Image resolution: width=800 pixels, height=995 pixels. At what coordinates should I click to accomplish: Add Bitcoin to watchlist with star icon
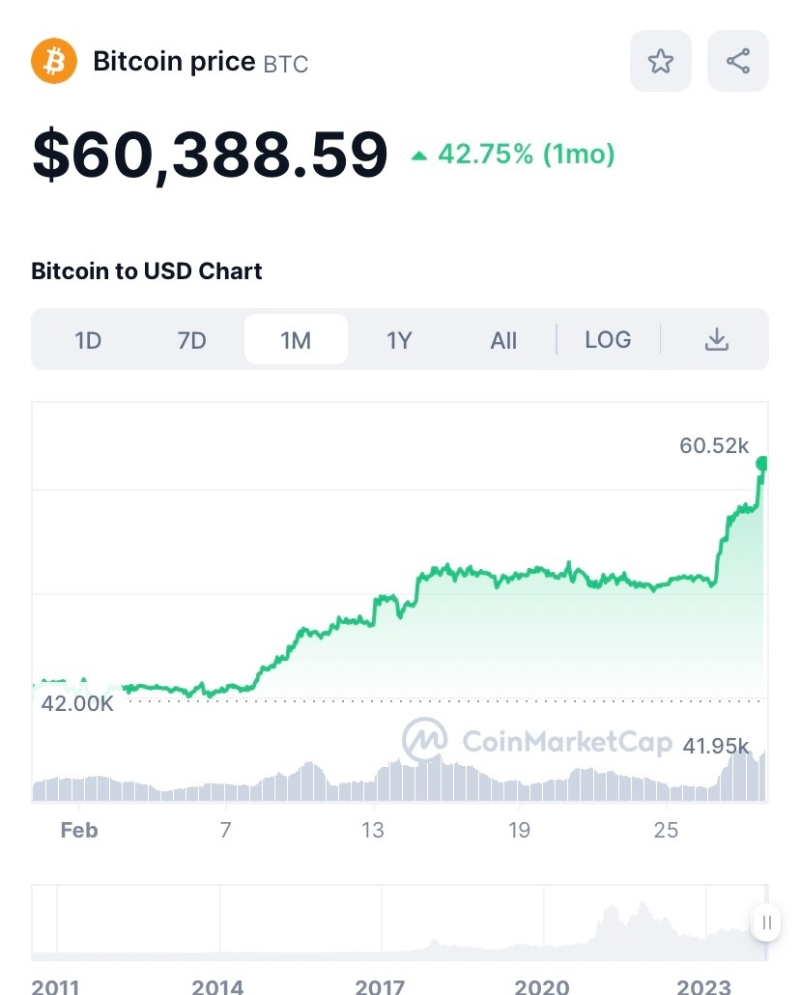(x=660, y=62)
